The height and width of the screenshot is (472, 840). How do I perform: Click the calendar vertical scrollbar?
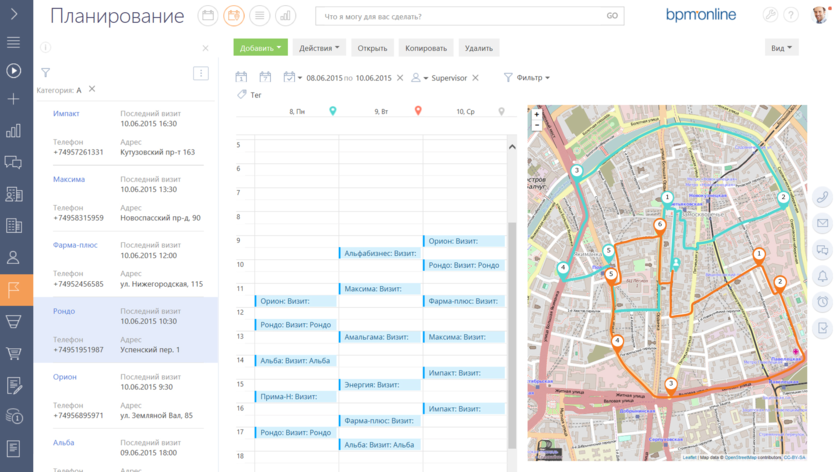point(512,300)
